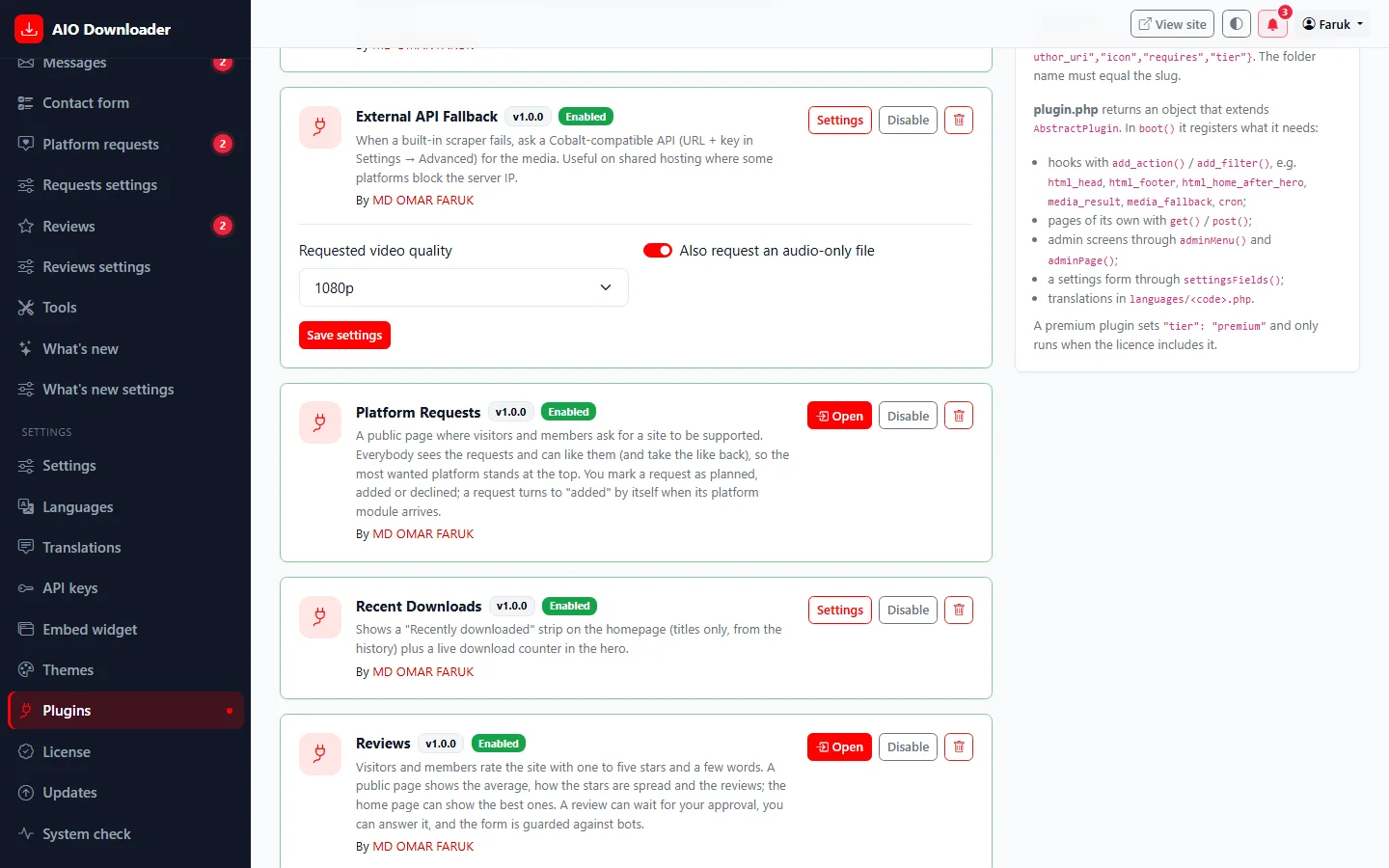Viewport: 1389px width, 868px height.
Task: Open Settings for Recent Downloads plugin
Action: 839,610
